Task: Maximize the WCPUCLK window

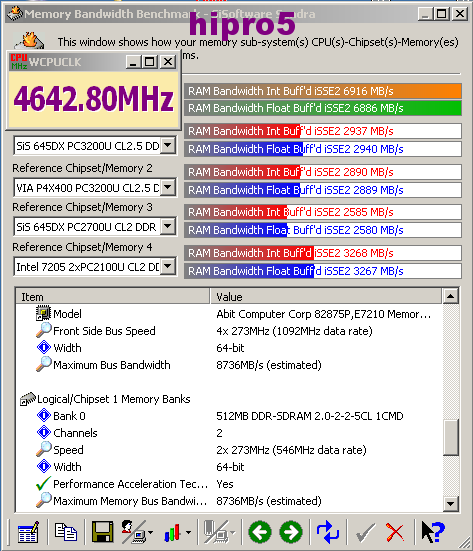Action: pos(149,62)
